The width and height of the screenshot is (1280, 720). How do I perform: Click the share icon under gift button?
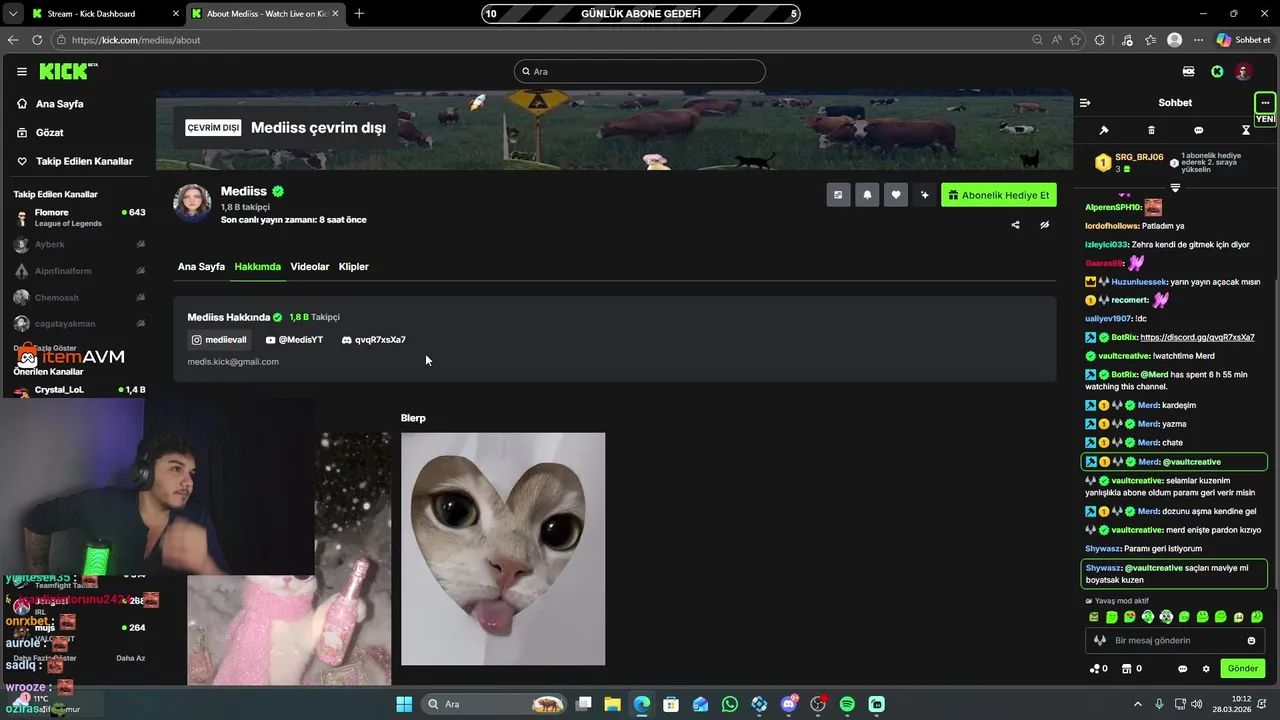(1015, 225)
